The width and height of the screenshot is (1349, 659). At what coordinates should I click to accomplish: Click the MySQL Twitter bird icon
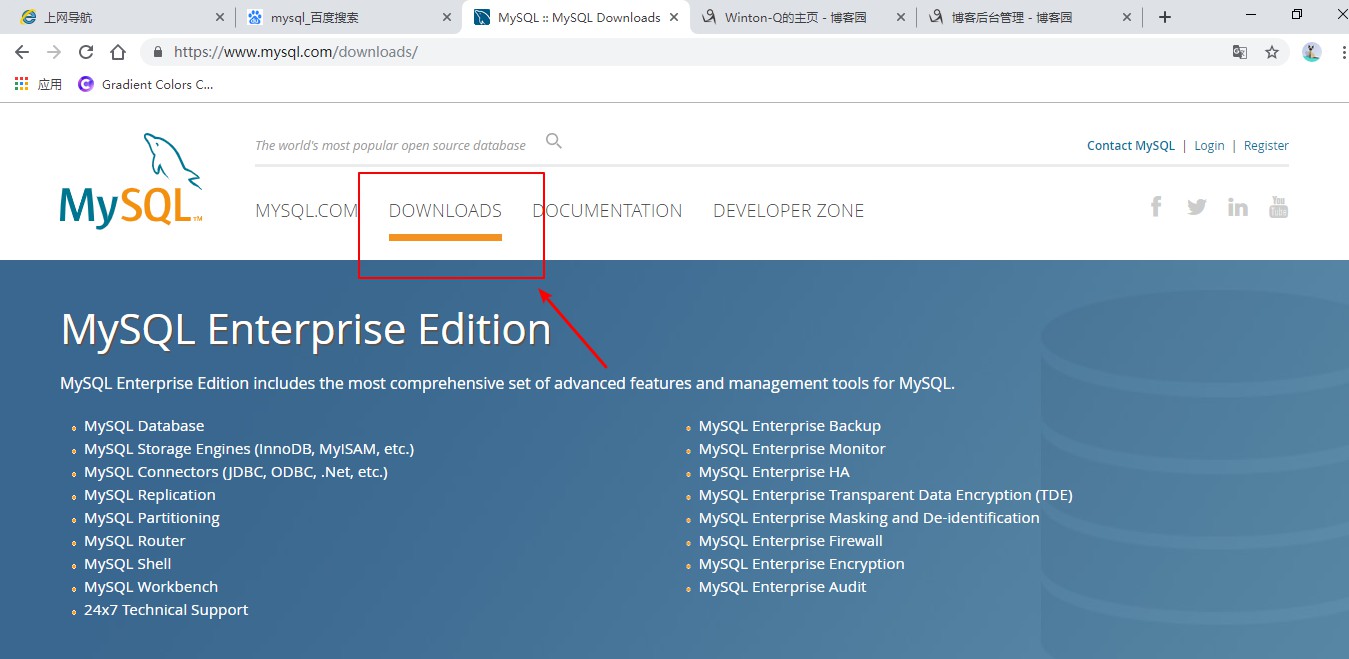[x=1197, y=206]
